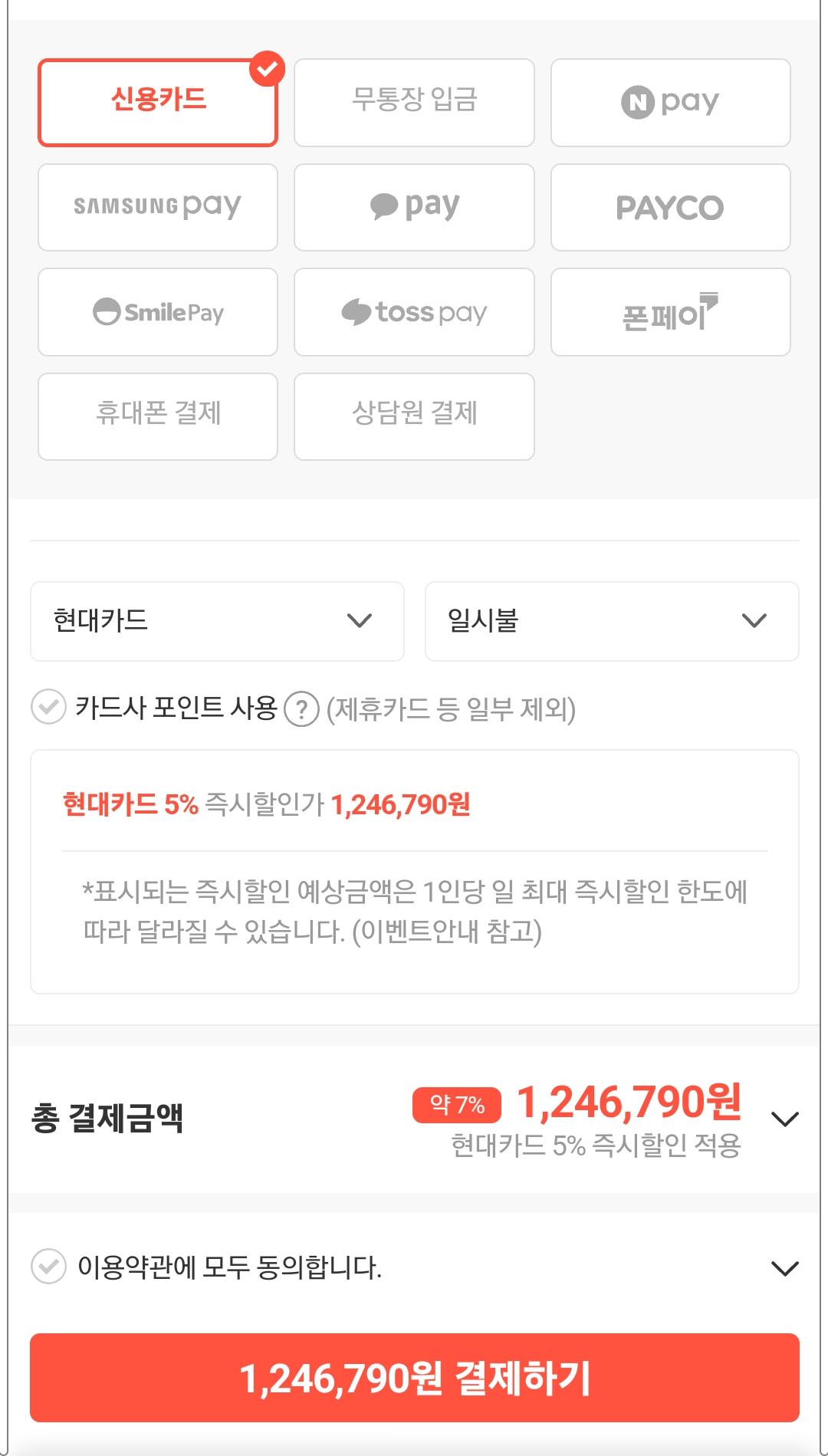Image resolution: width=828 pixels, height=1456 pixels.
Task: Choose Samsung Pay as payment method
Action: tap(157, 207)
